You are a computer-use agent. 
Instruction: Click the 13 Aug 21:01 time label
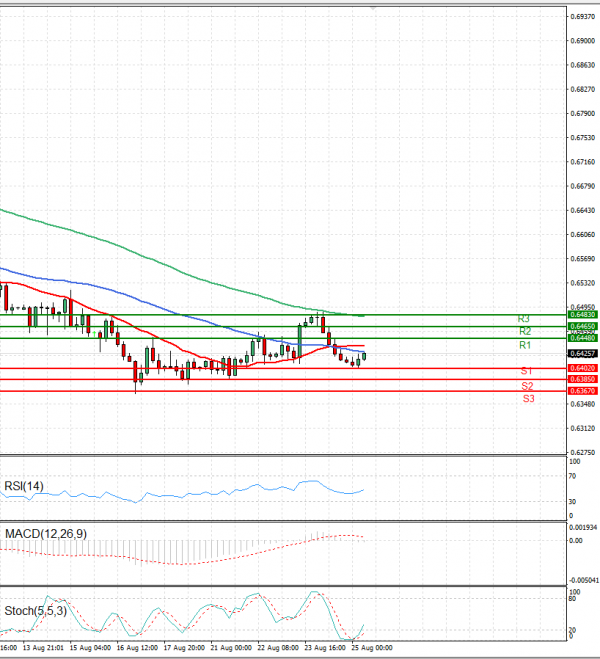[43, 648]
